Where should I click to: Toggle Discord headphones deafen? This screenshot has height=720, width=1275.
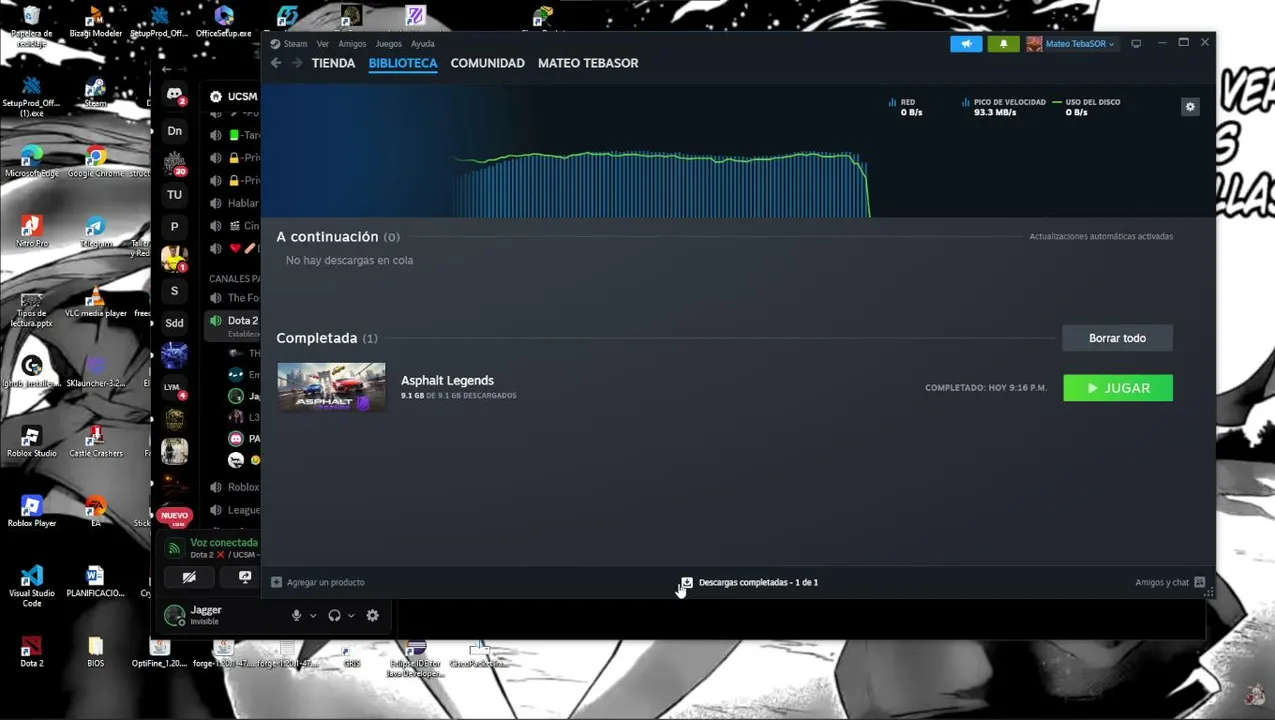click(x=334, y=616)
